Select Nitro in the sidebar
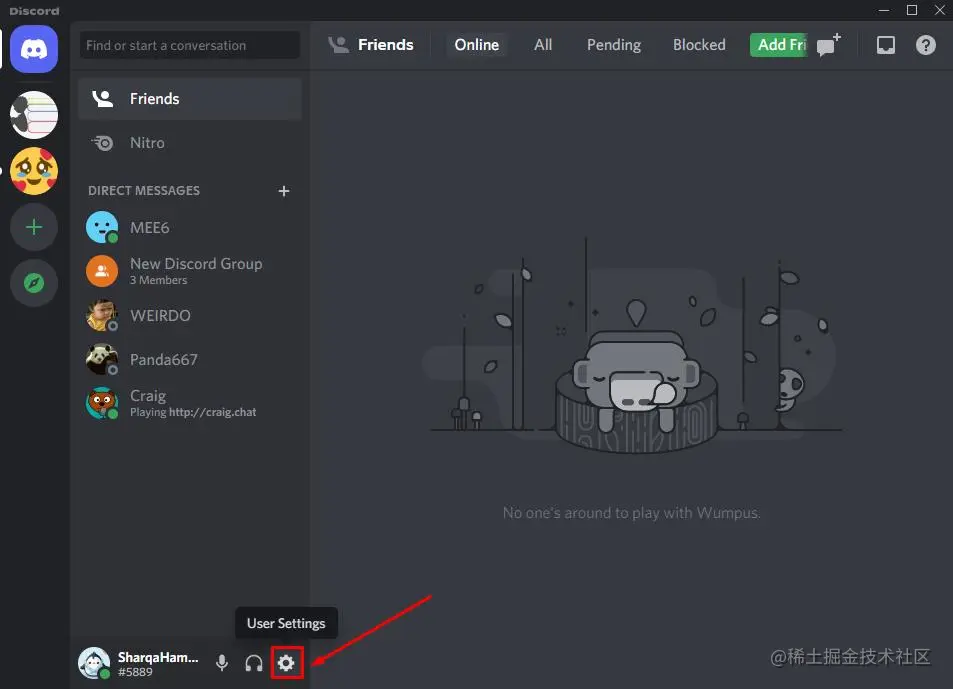This screenshot has width=953, height=689. tap(190, 143)
